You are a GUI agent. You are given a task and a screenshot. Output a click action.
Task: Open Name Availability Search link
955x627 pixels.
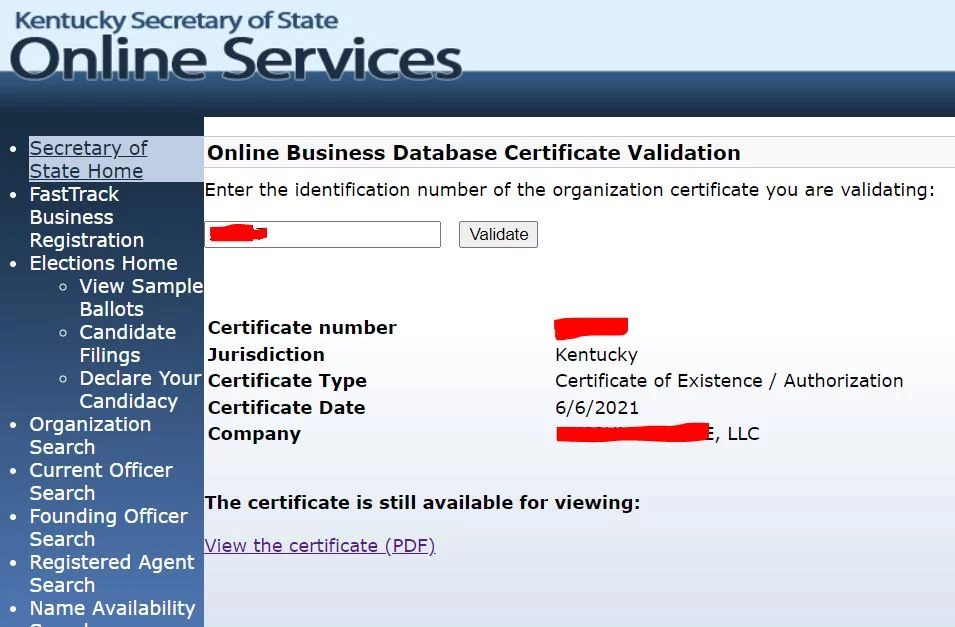click(112, 609)
